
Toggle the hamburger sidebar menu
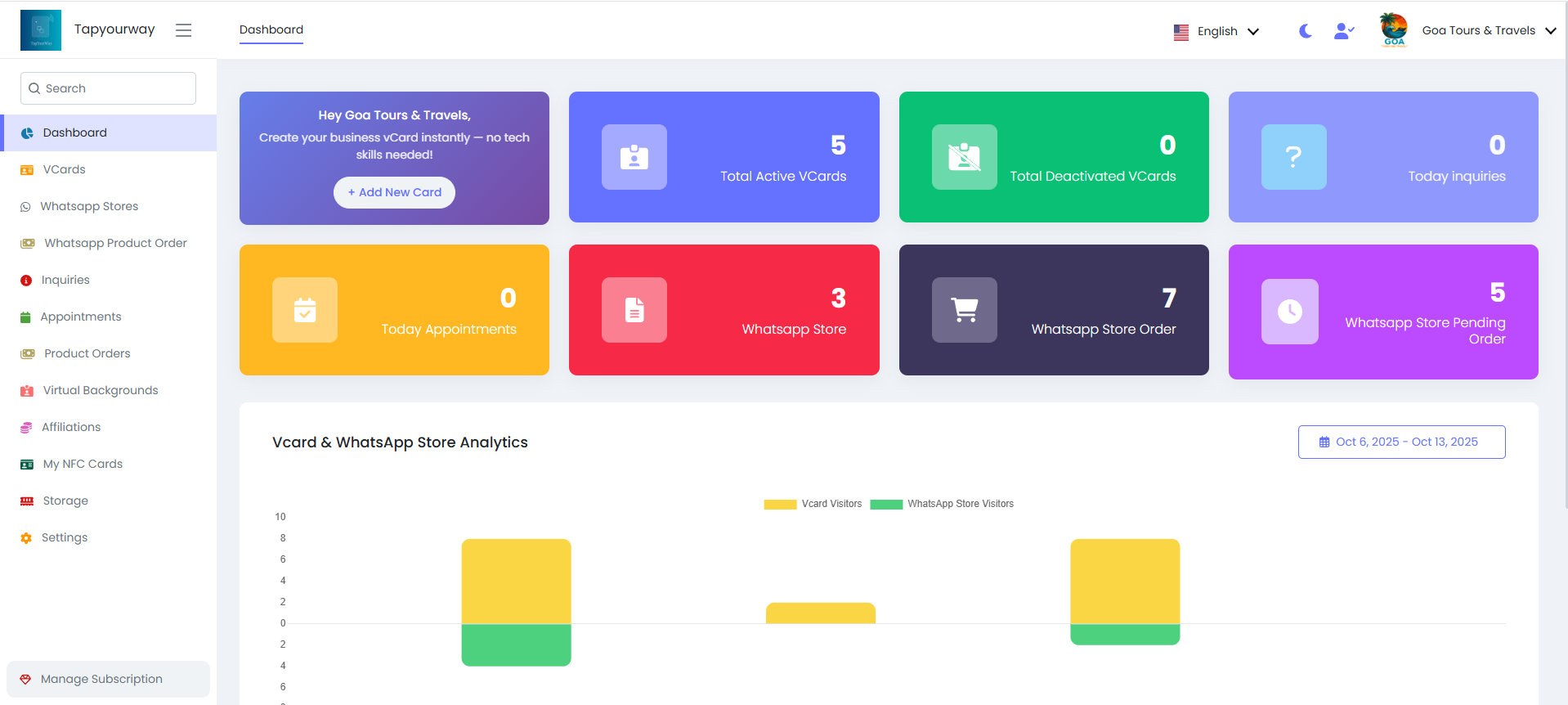183,30
